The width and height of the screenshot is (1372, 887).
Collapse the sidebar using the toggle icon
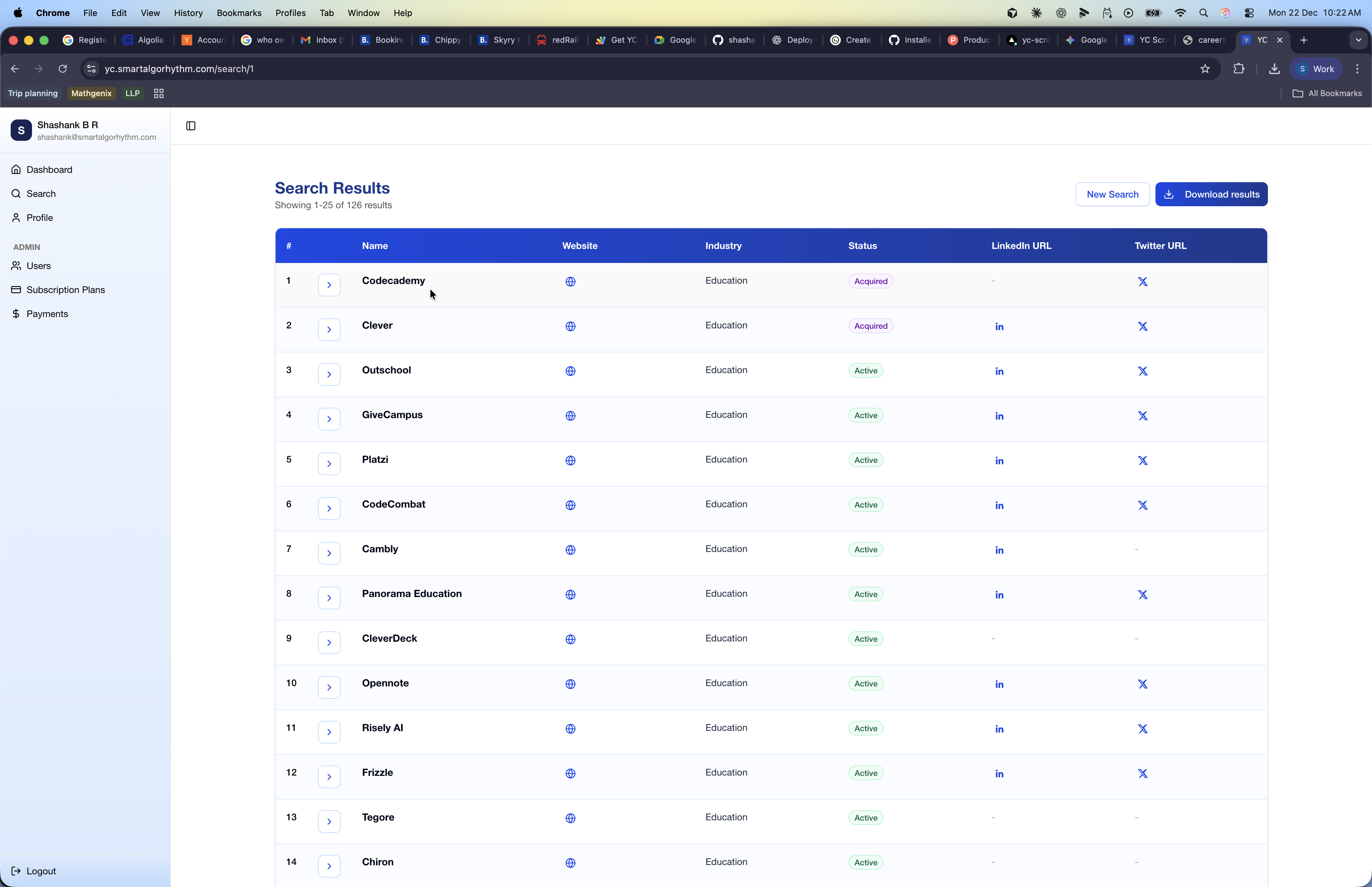pyautogui.click(x=191, y=125)
